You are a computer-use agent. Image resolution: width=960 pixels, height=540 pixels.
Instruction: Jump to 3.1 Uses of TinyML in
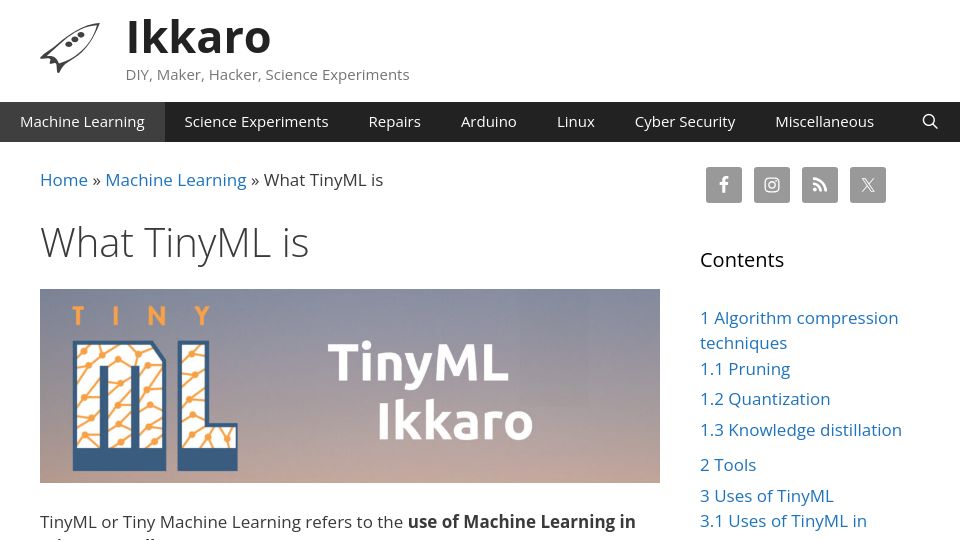tap(783, 521)
